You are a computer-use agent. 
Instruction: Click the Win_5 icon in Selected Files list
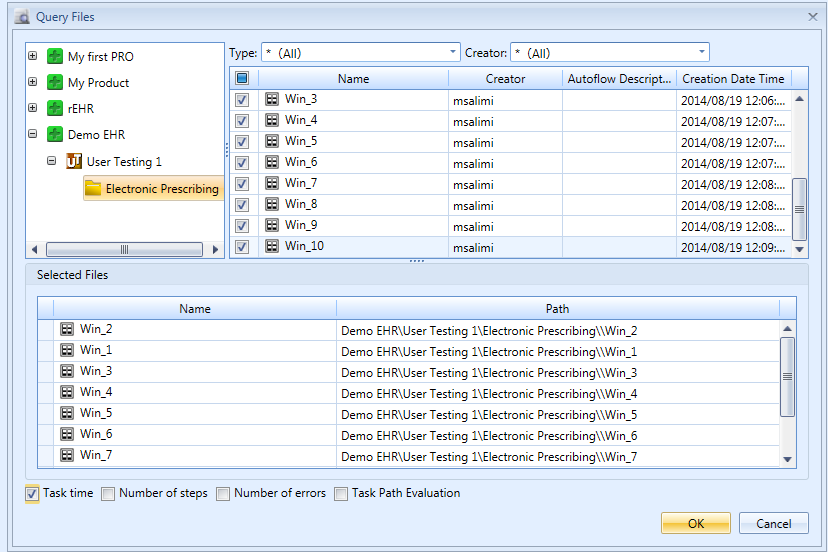point(67,413)
